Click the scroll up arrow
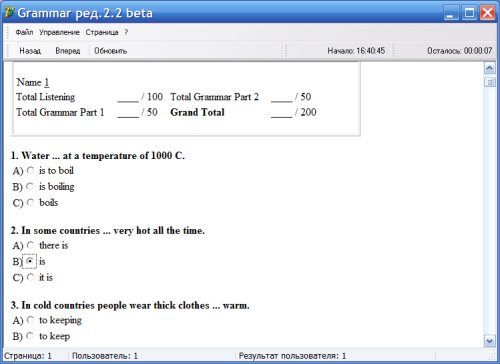This screenshot has width=500, height=364. click(490, 69)
